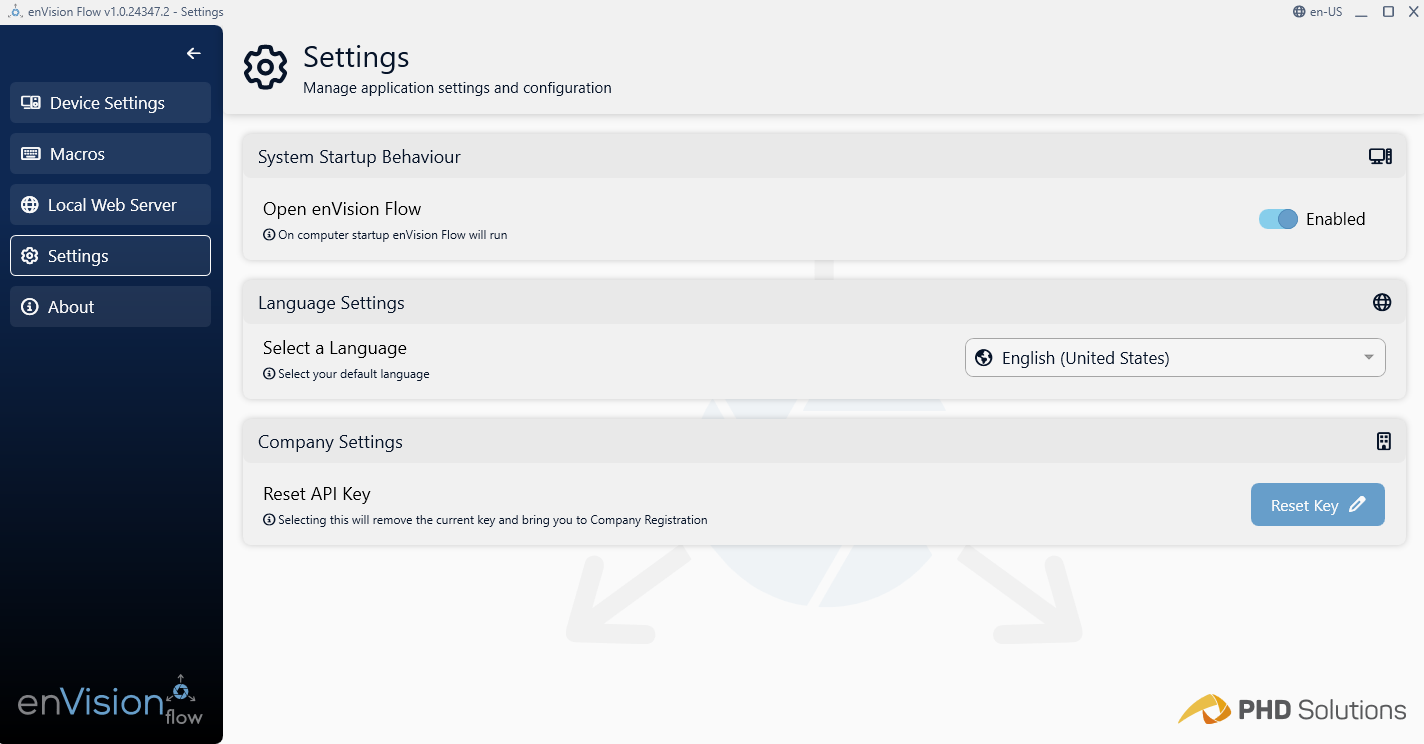Open the About page
The width and height of the screenshot is (1424, 744).
point(110,307)
